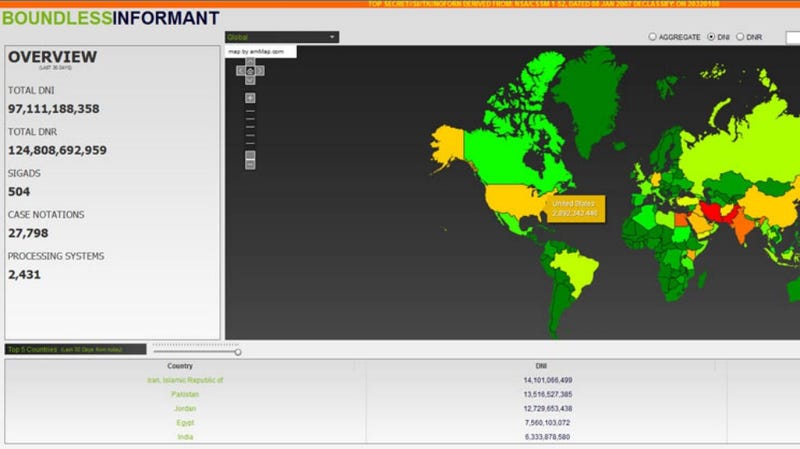This screenshot has width=800, height=449.
Task: Click the Processing Systems value 2,431
Action: [24, 275]
